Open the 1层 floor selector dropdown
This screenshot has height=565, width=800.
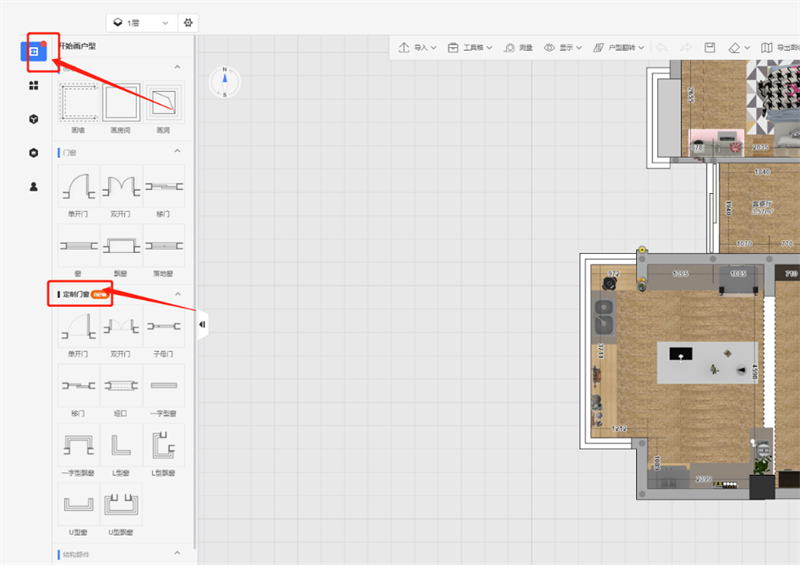pyautogui.click(x=139, y=22)
